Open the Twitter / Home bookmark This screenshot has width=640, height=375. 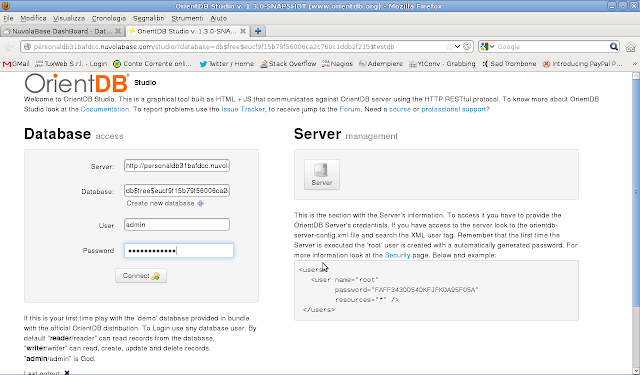pyautogui.click(x=227, y=64)
